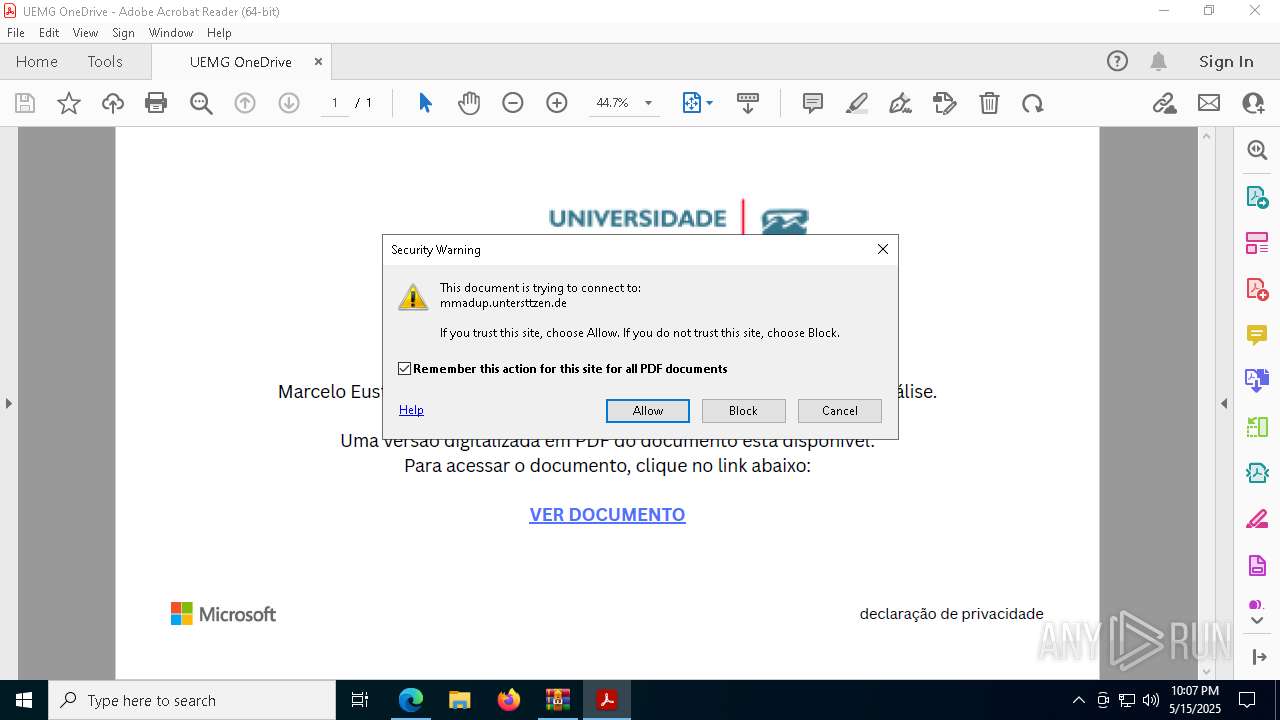Screen dimensions: 1280x720
Task: Show hidden system tray icons
Action: [x=1078, y=700]
